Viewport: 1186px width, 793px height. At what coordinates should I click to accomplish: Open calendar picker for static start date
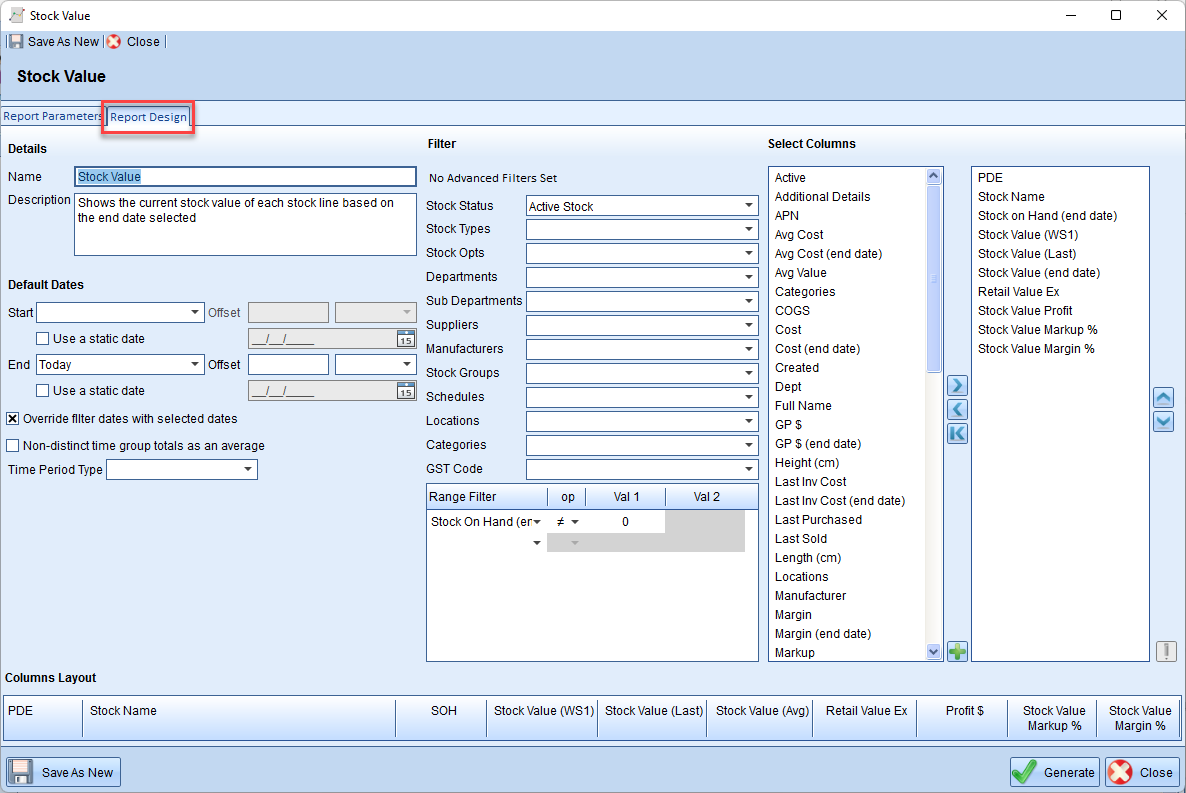click(405, 339)
